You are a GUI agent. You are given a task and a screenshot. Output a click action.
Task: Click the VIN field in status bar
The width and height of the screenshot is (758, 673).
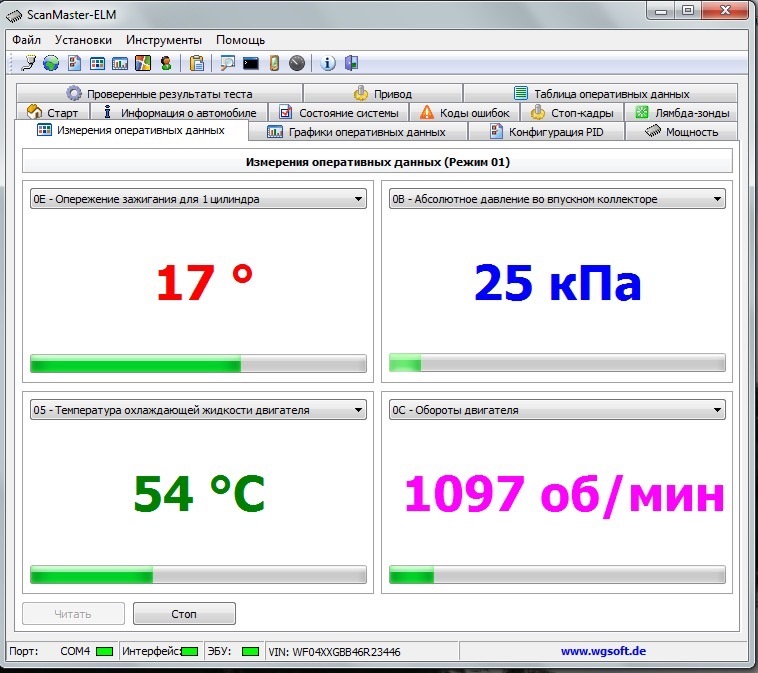coord(334,651)
